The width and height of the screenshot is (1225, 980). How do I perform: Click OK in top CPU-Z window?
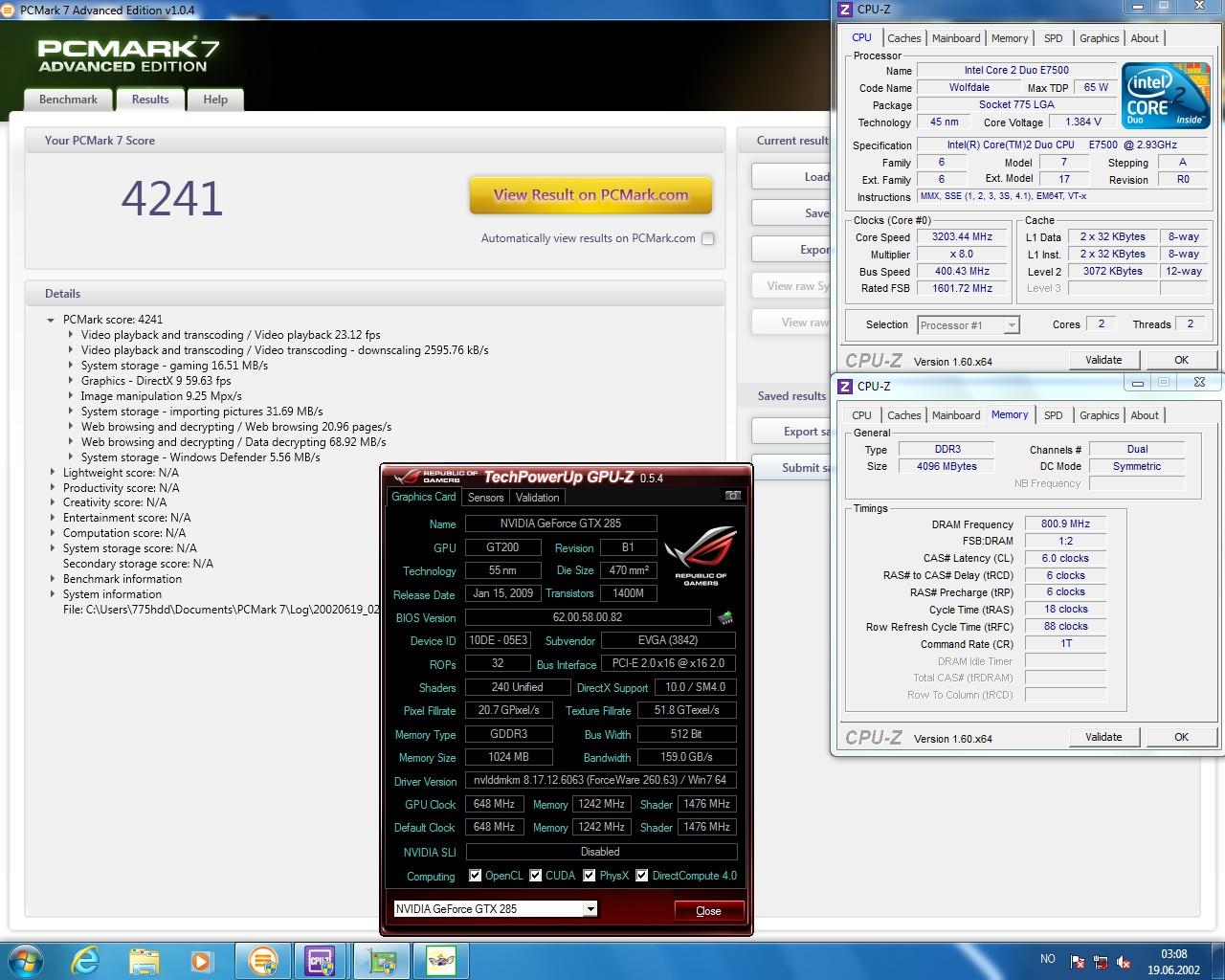[1181, 360]
